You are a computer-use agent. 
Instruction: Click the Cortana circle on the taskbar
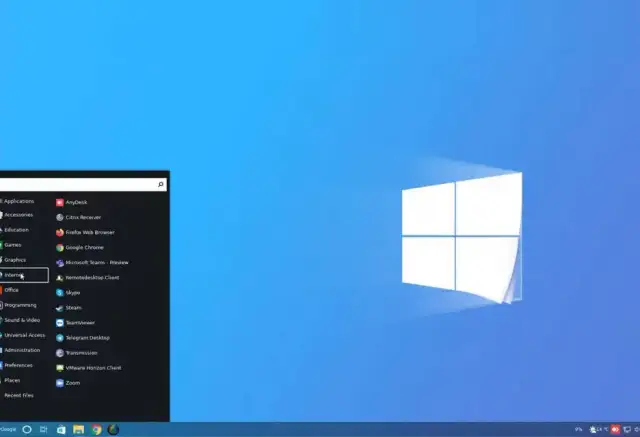(27, 429)
